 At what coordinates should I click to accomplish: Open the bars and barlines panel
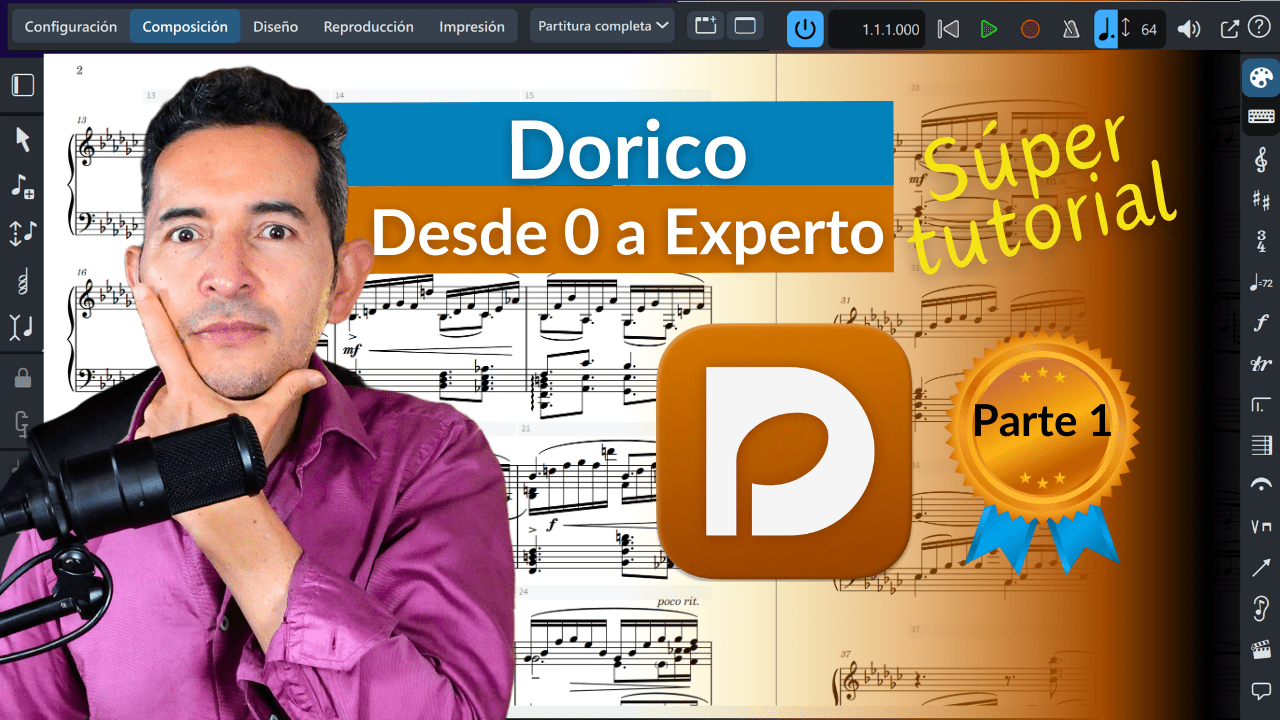[1261, 445]
